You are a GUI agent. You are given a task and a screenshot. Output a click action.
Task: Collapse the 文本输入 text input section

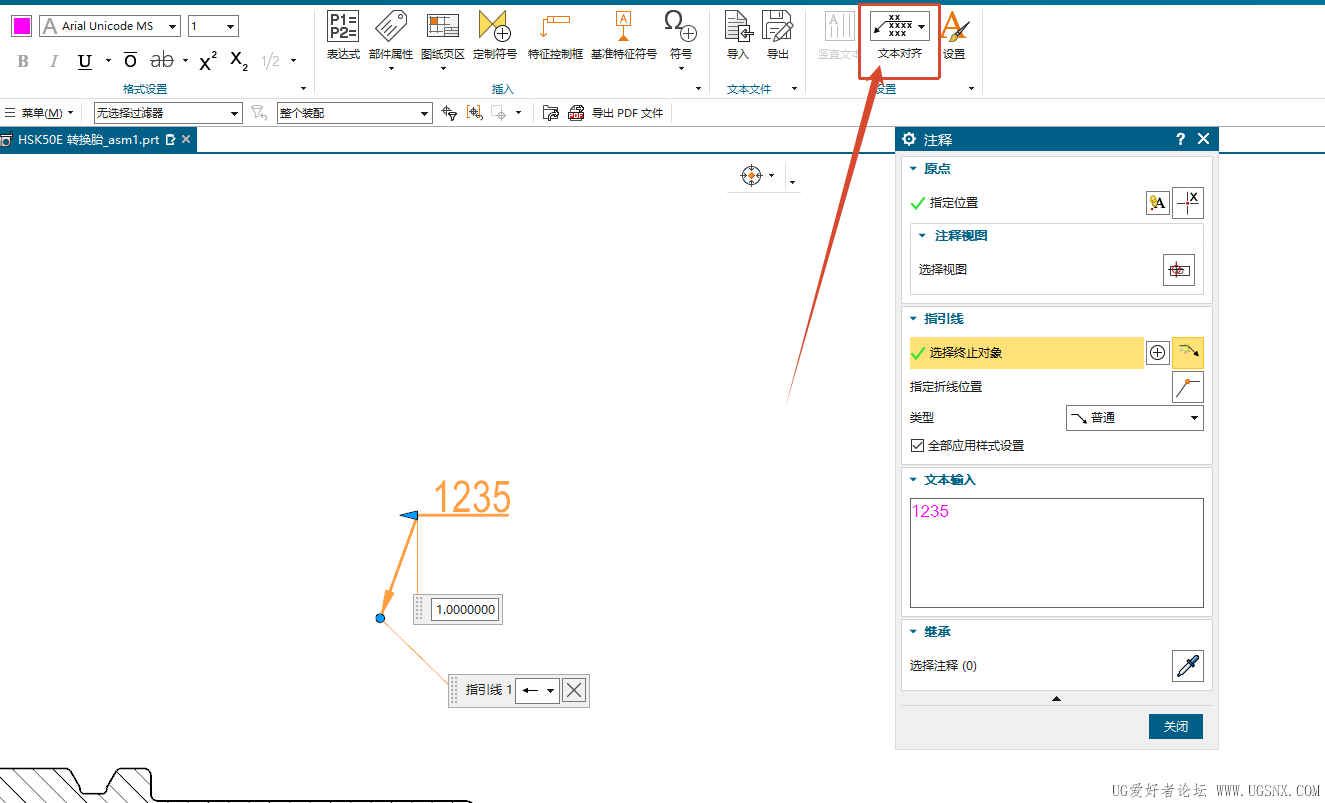pyautogui.click(x=913, y=480)
